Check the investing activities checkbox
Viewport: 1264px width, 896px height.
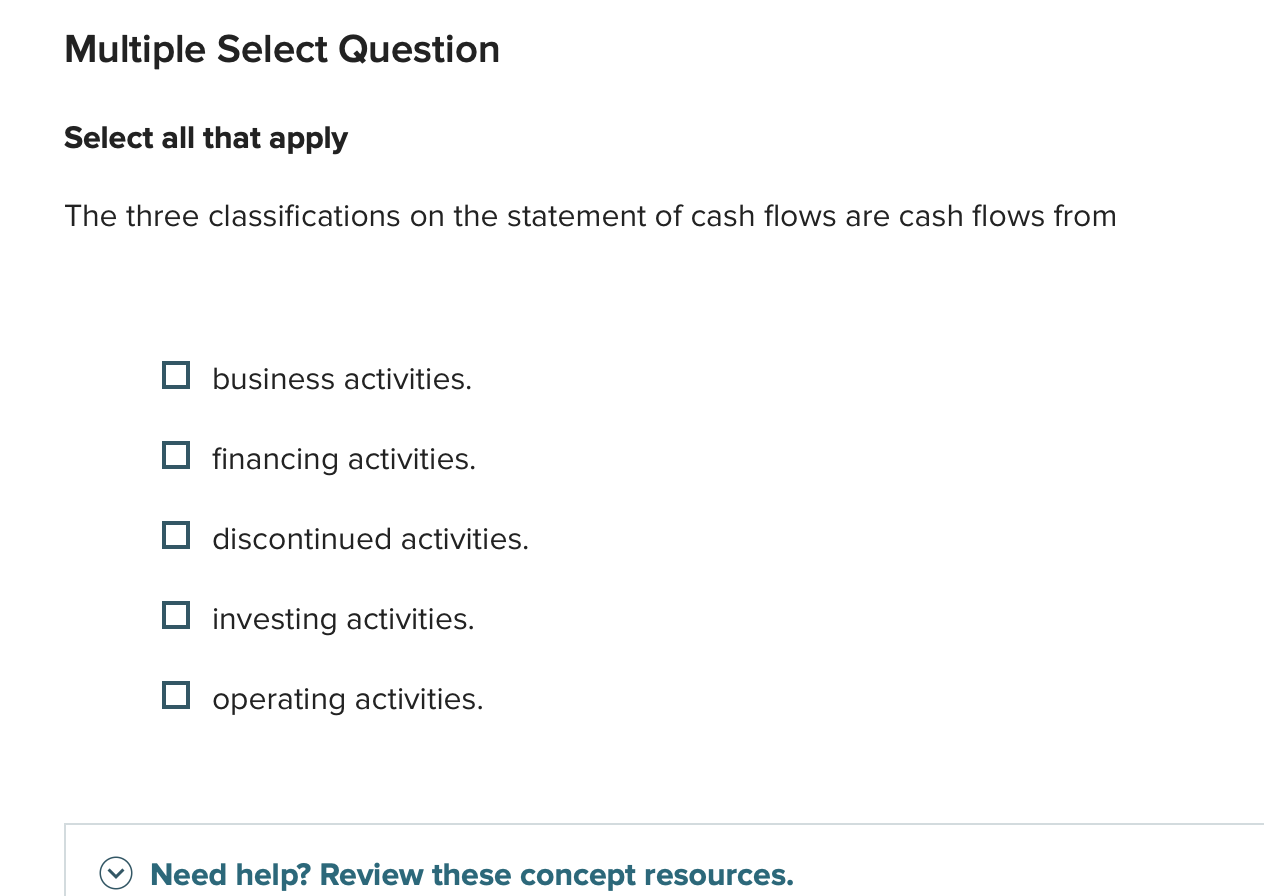pyautogui.click(x=175, y=615)
